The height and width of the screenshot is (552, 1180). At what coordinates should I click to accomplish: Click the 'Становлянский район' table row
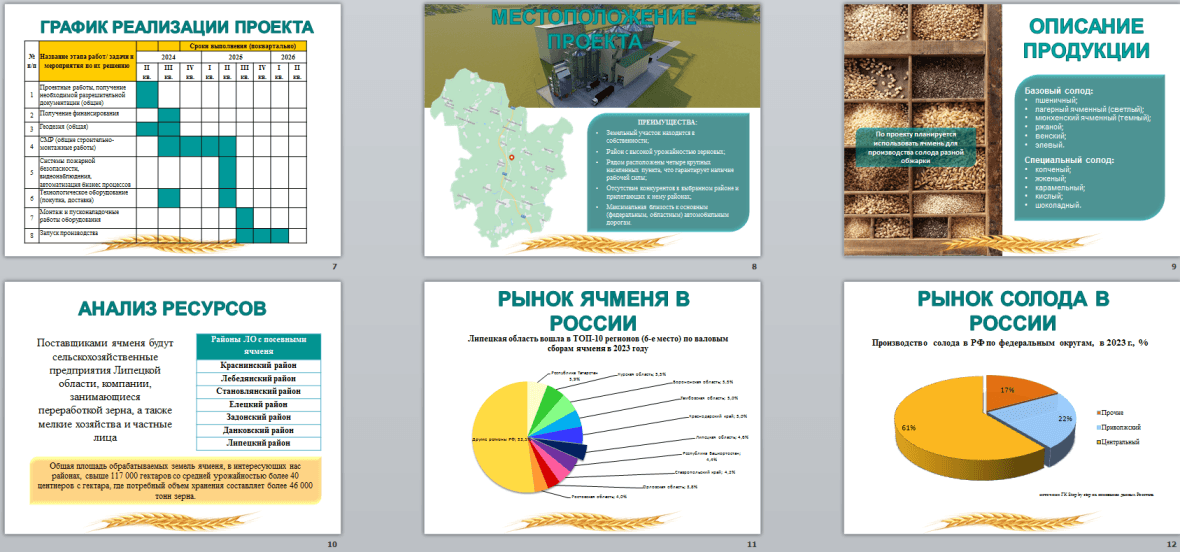click(258, 391)
